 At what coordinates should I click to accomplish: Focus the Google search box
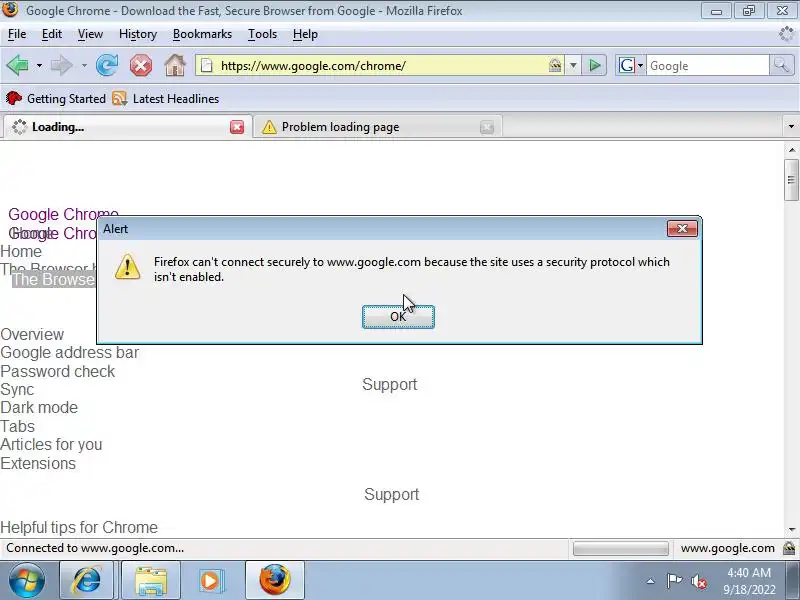click(708, 66)
